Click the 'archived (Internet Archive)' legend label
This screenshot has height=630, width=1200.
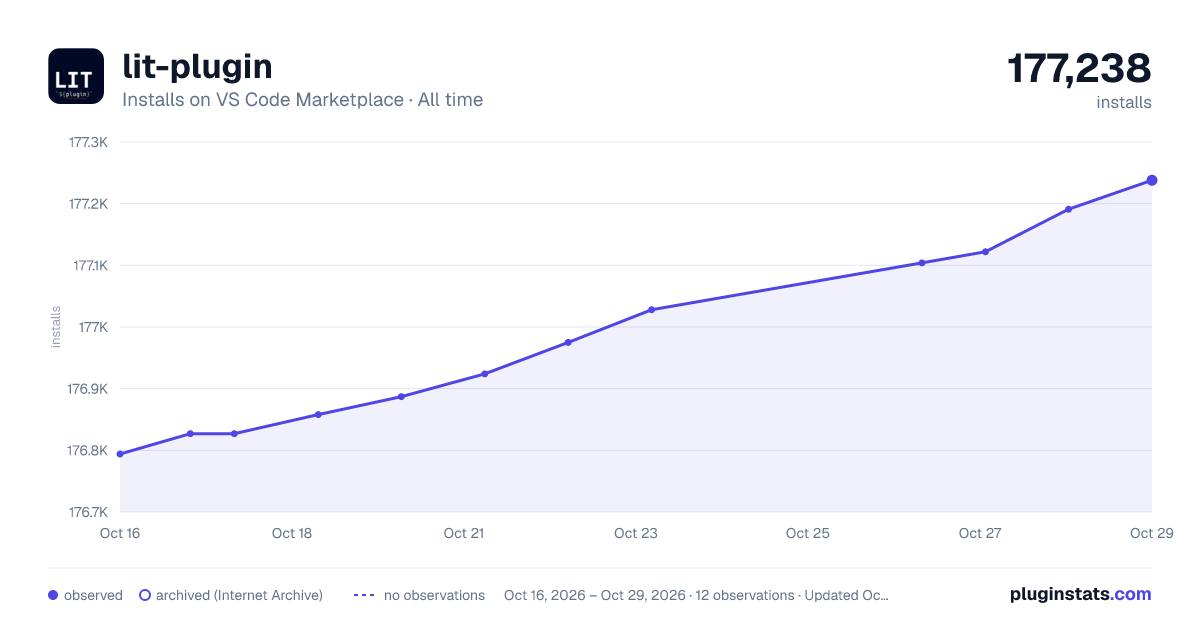239,595
